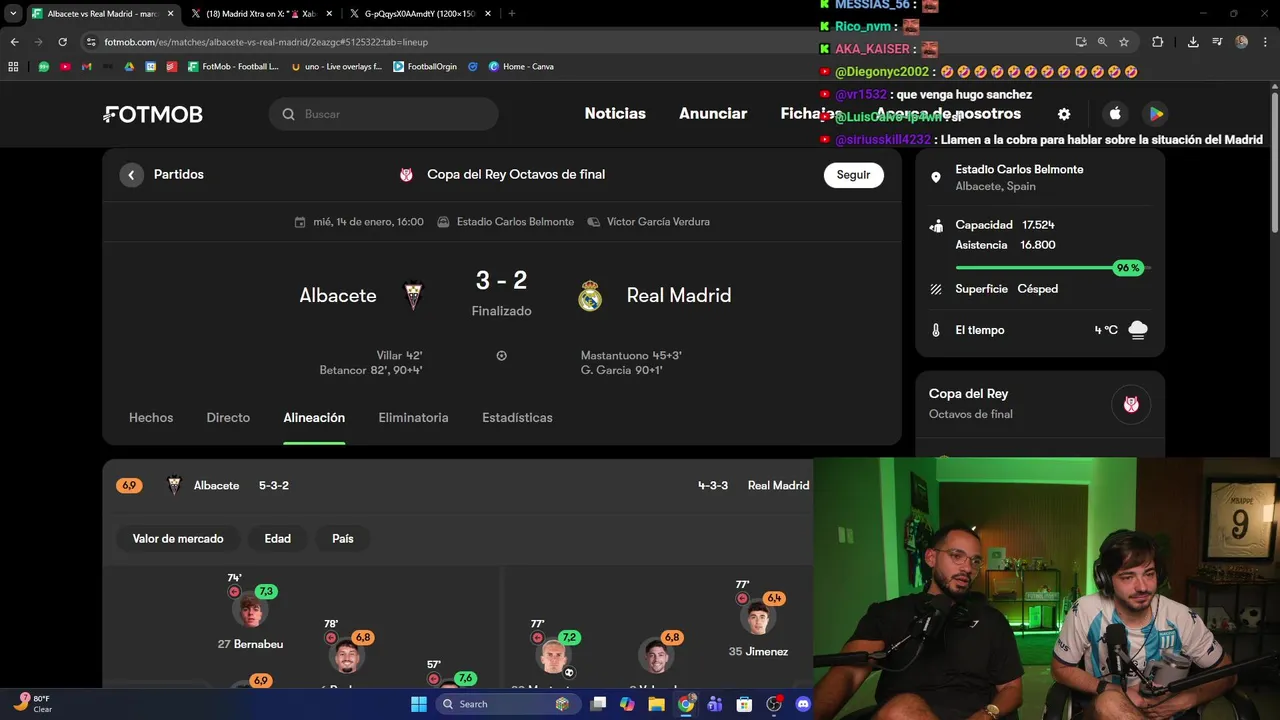Image resolution: width=1280 pixels, height=720 pixels.
Task: Open the Estadísticas tab
Action: coord(517,418)
